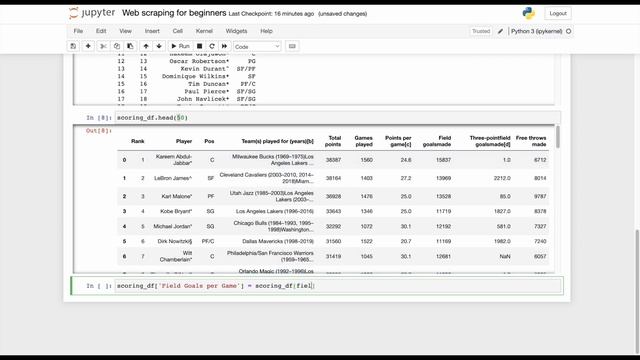Viewport: 640px width, 360px height.
Task: Open the Insert menu
Action: click(152, 31)
